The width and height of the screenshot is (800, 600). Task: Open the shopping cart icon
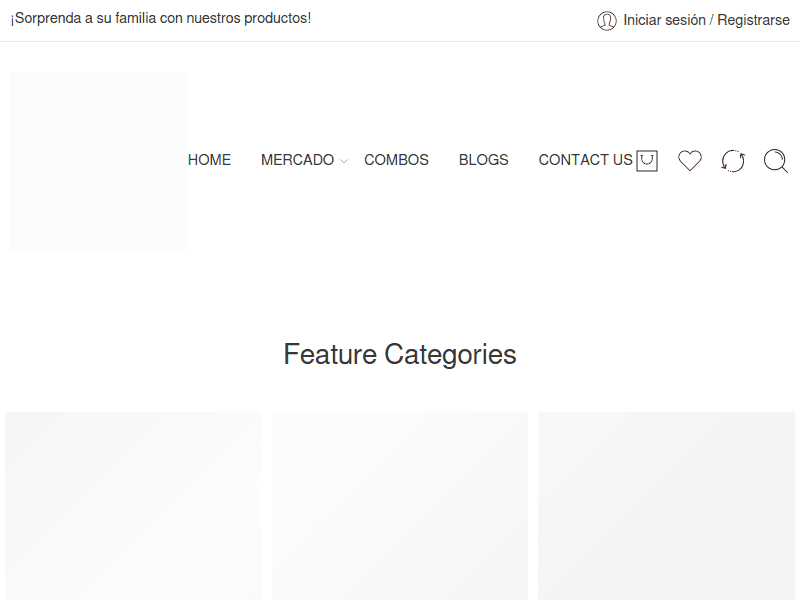pos(647,160)
